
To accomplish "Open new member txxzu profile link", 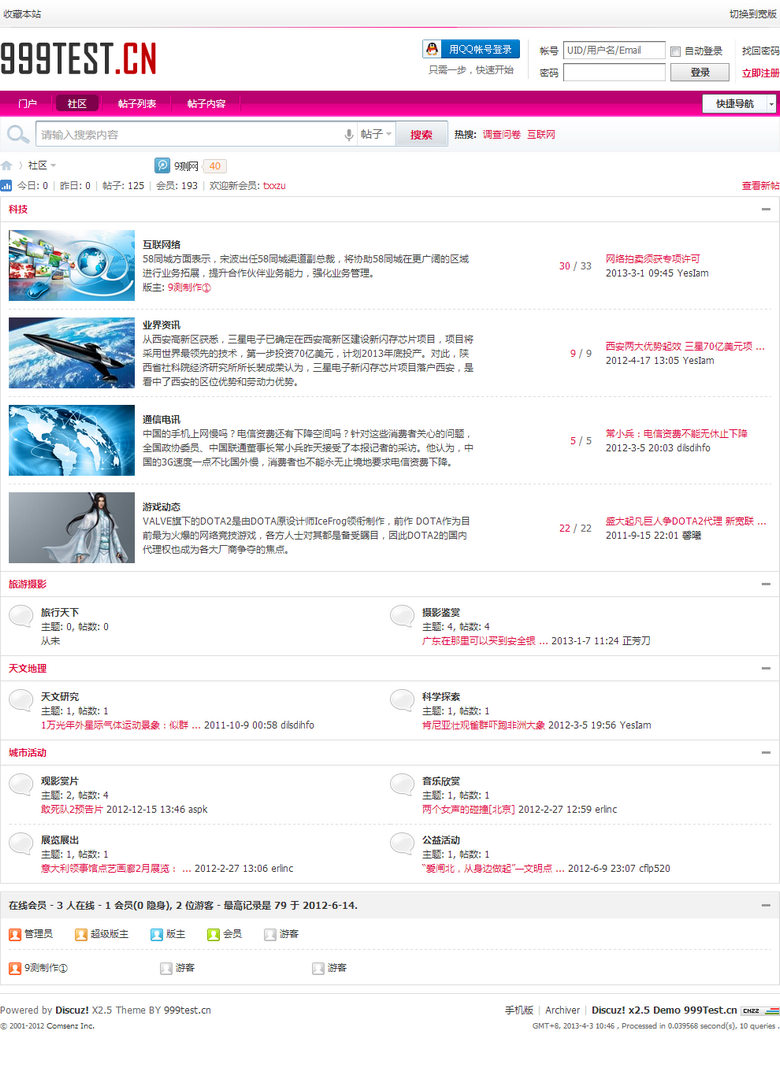I will (274, 185).
